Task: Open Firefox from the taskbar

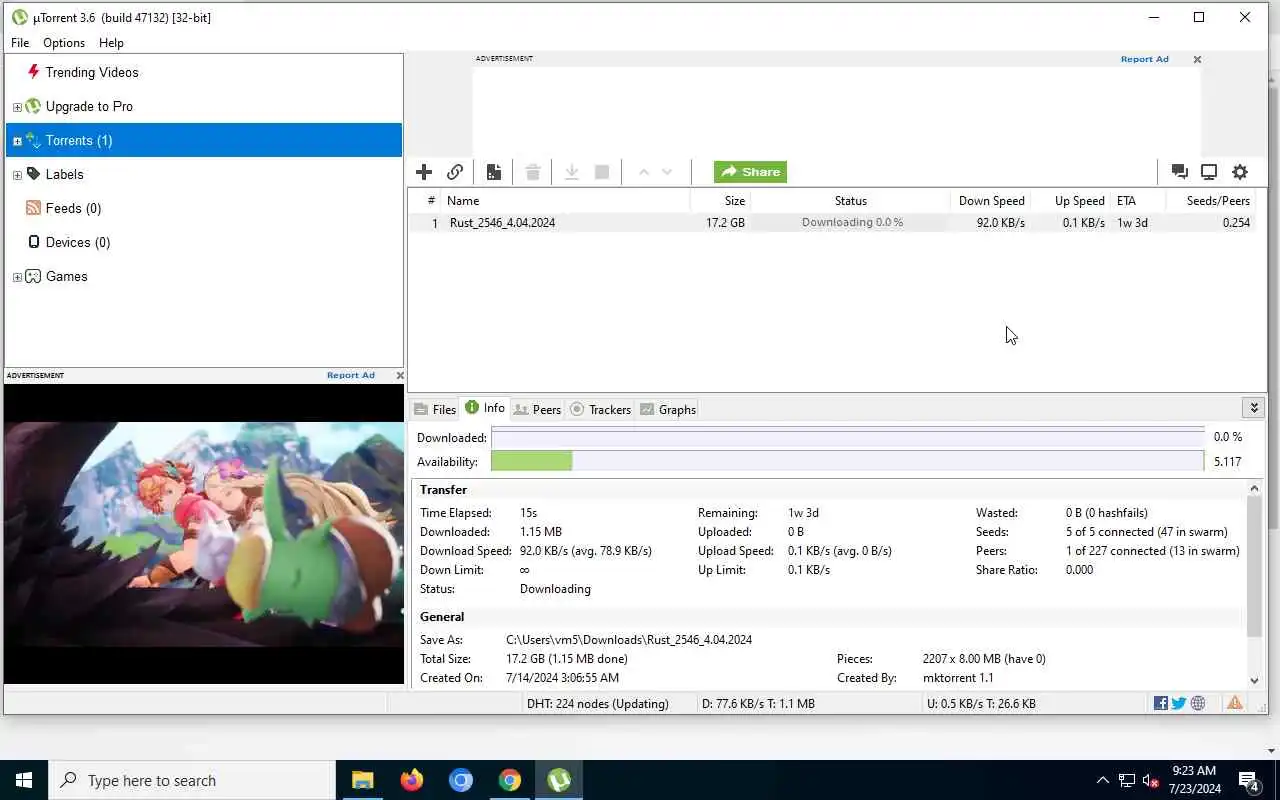Action: coord(411,780)
